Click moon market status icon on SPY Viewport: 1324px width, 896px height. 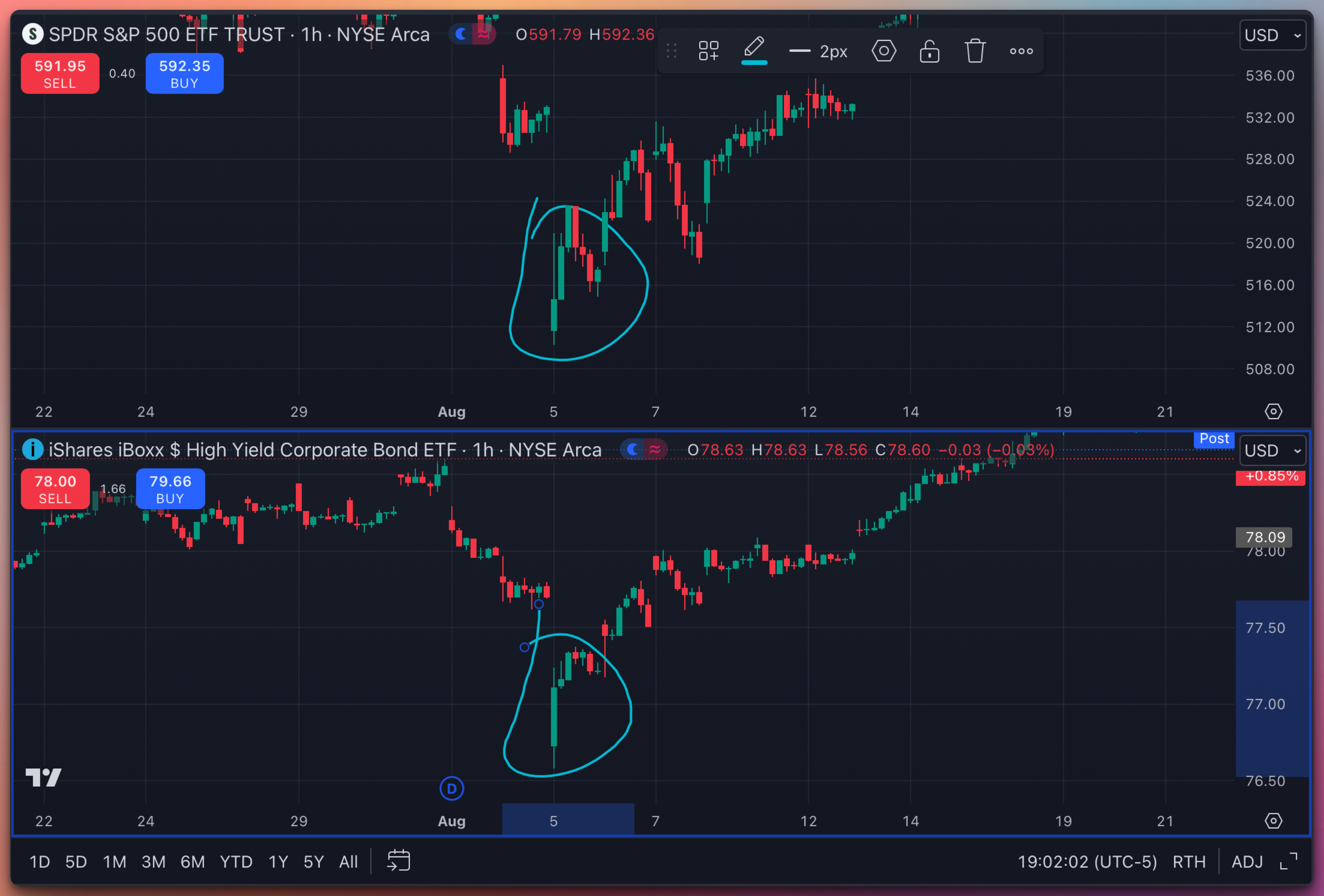pyautogui.click(x=461, y=34)
